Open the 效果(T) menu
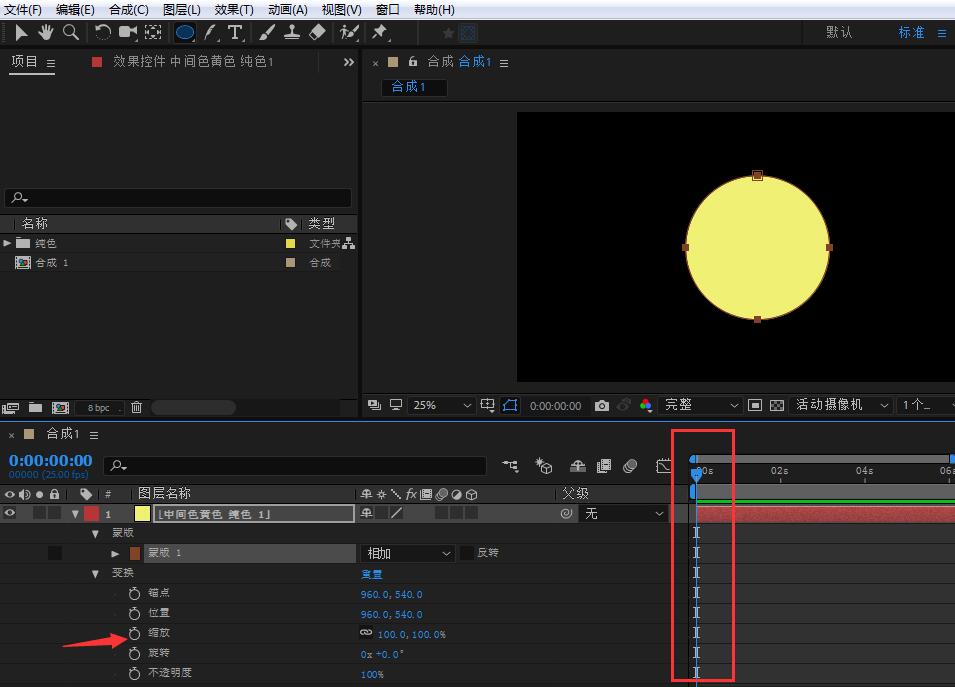The image size is (955, 687). 234,9
